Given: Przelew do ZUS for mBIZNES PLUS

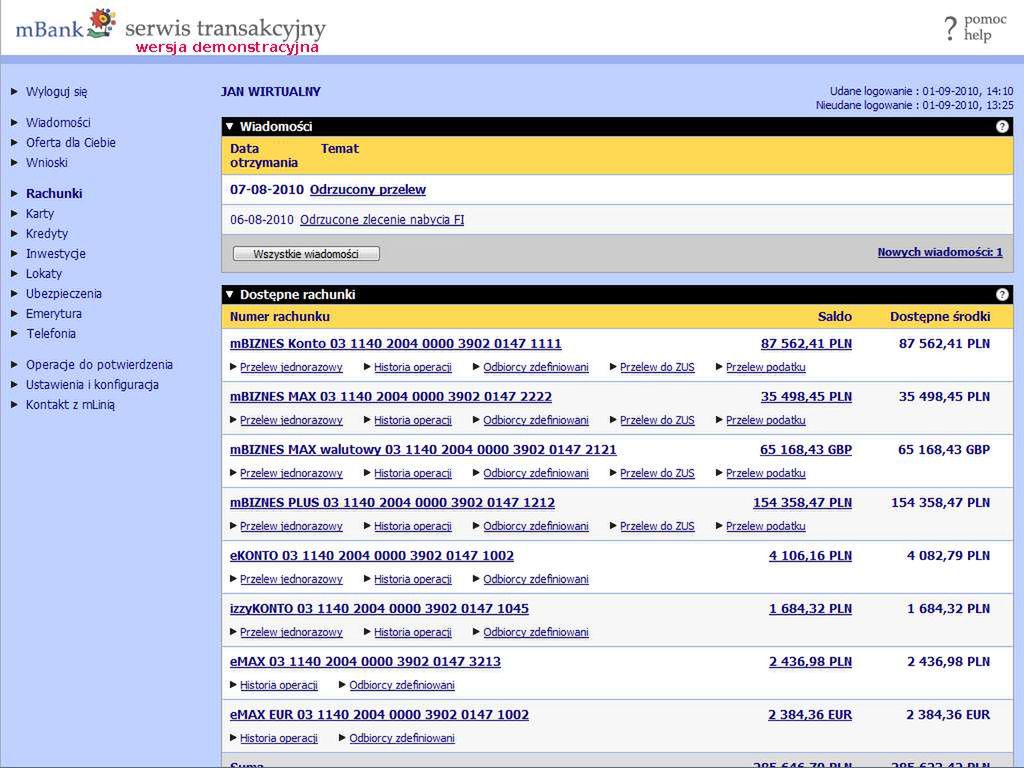Looking at the screenshot, I should [x=657, y=526].
